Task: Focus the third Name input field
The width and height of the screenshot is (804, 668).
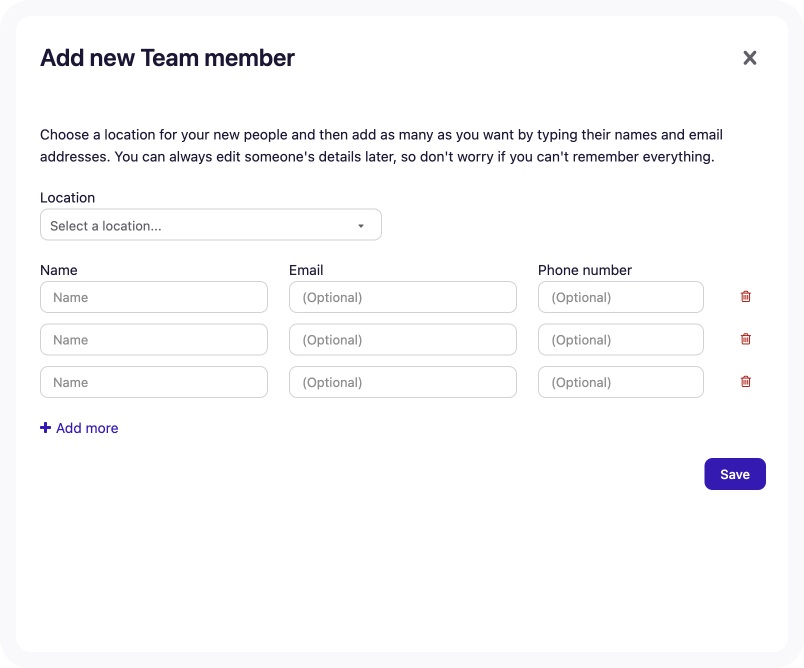Action: [x=153, y=381]
